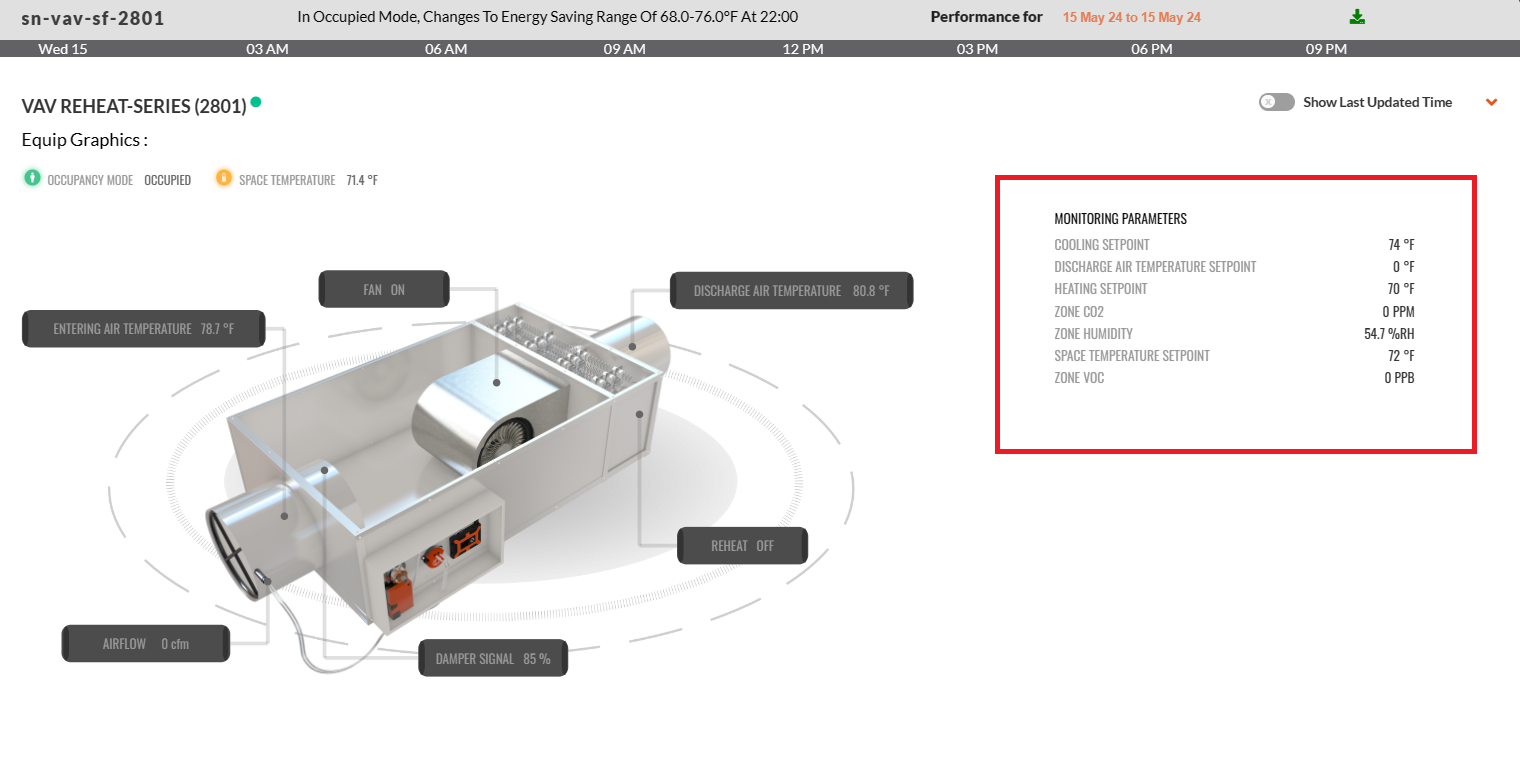Click the FAN ON label
1520x758 pixels.
[384, 290]
